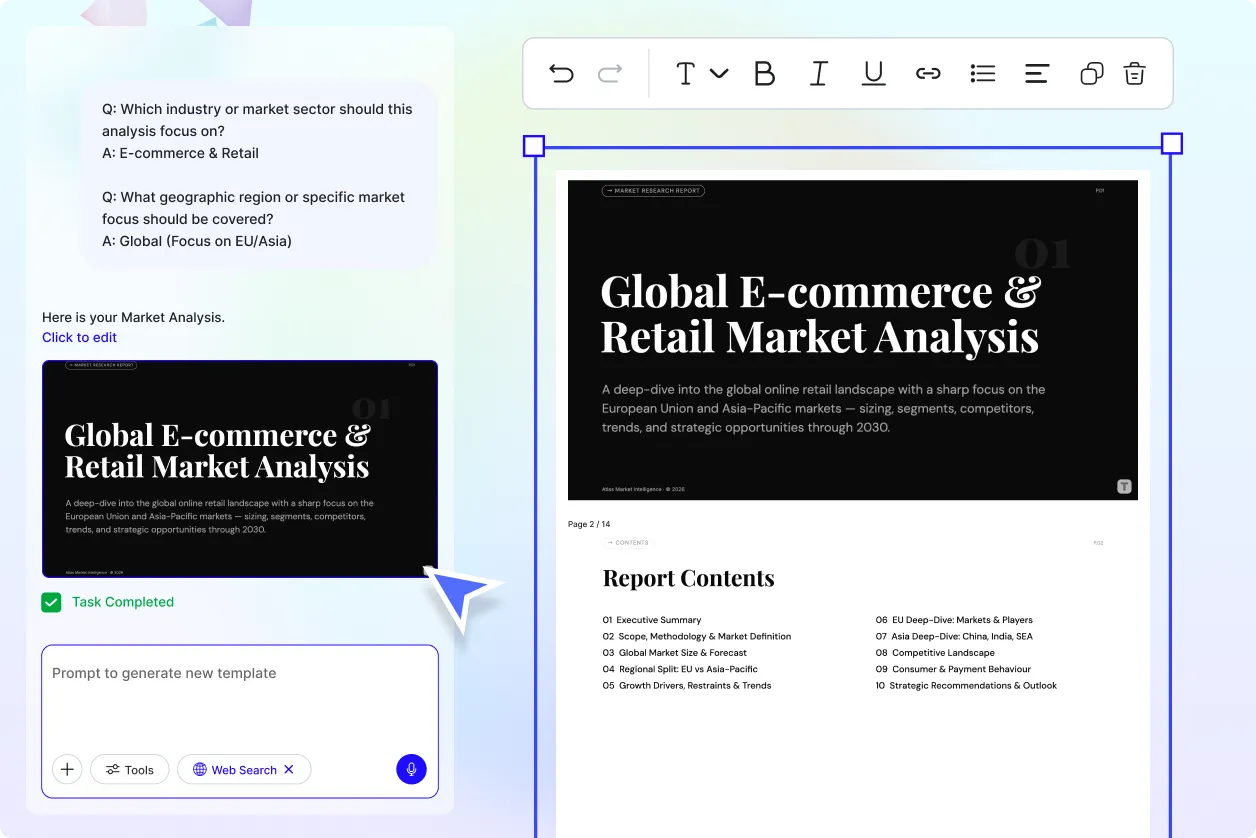Apply bulleted list formatting

[x=983, y=74]
